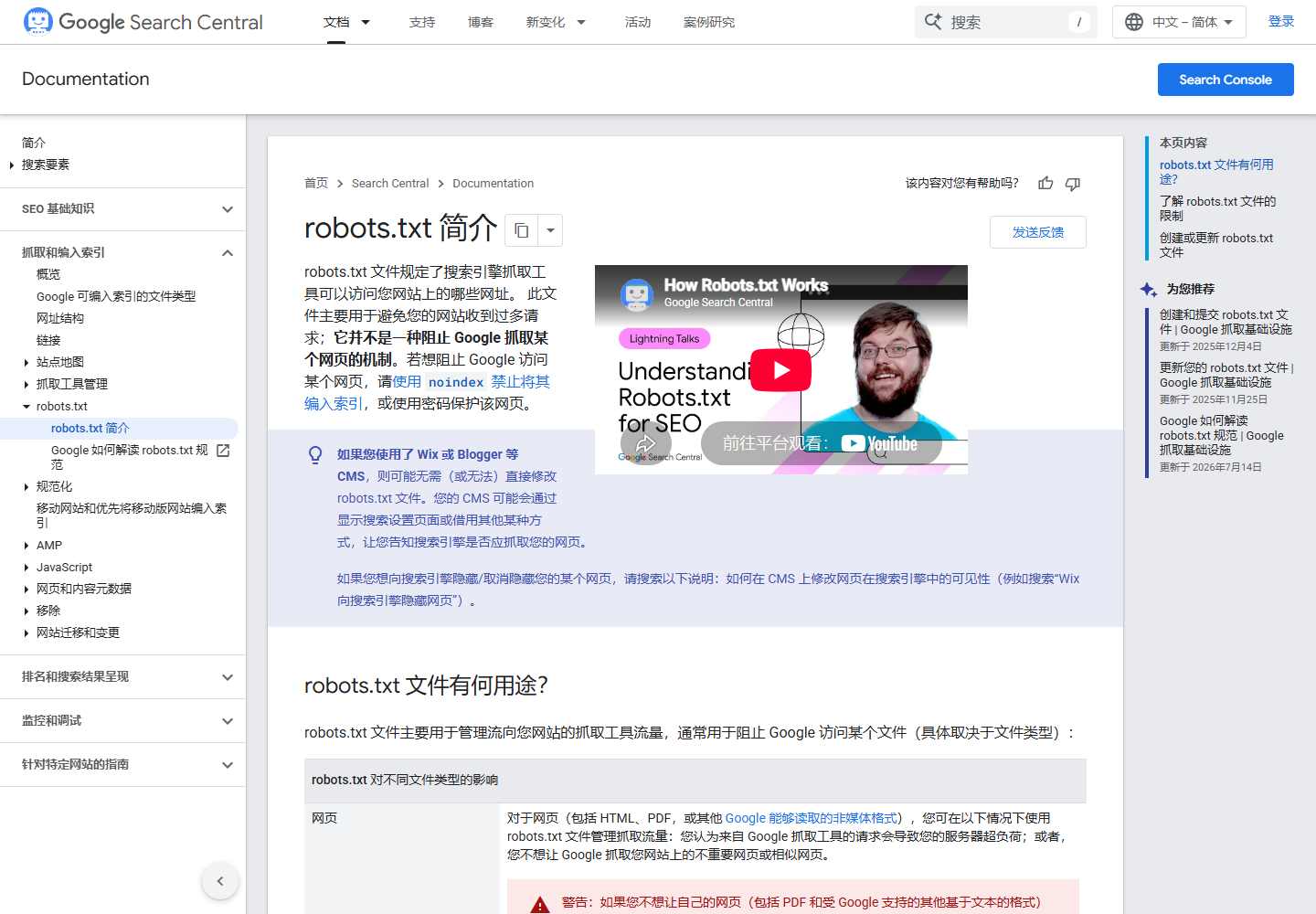This screenshot has width=1316, height=914.
Task: Collapse the sidebar with chevron button
Action: (x=220, y=881)
